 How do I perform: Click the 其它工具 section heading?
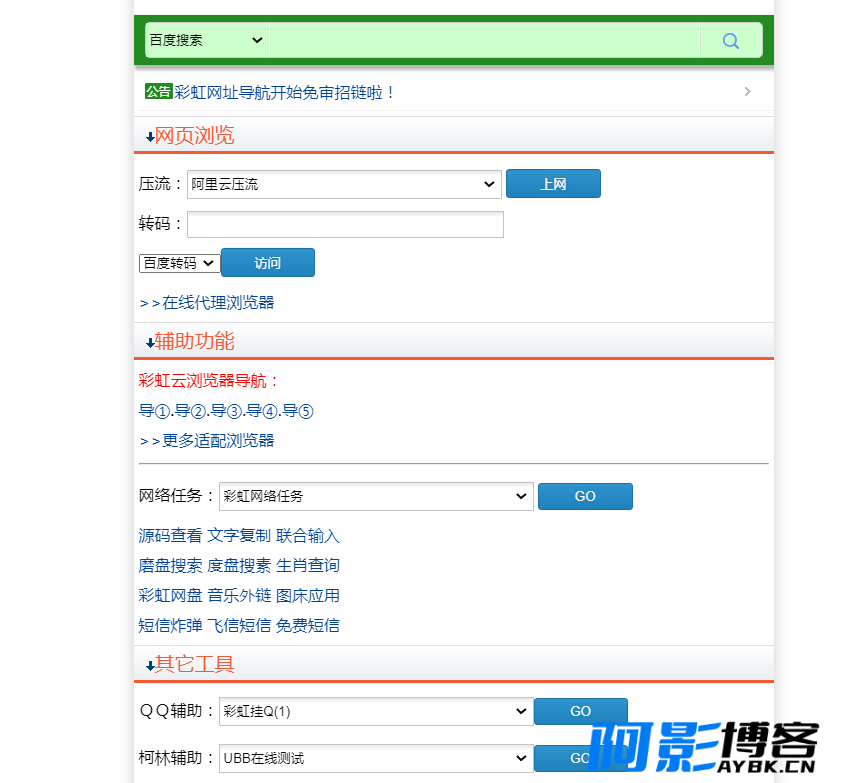coord(195,664)
